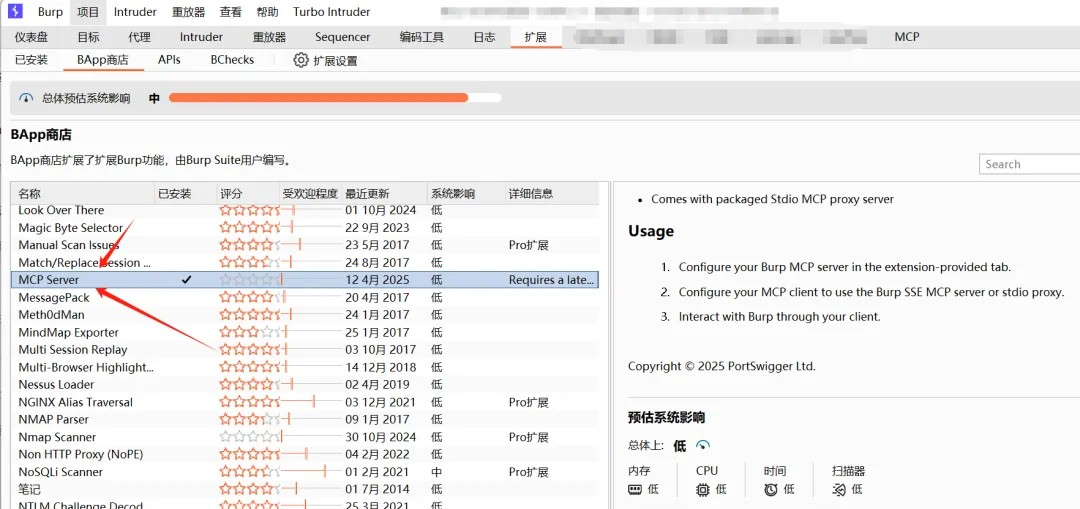Select the Nmap Scanner extension
Viewport: 1080px width, 509px height.
tap(57, 437)
